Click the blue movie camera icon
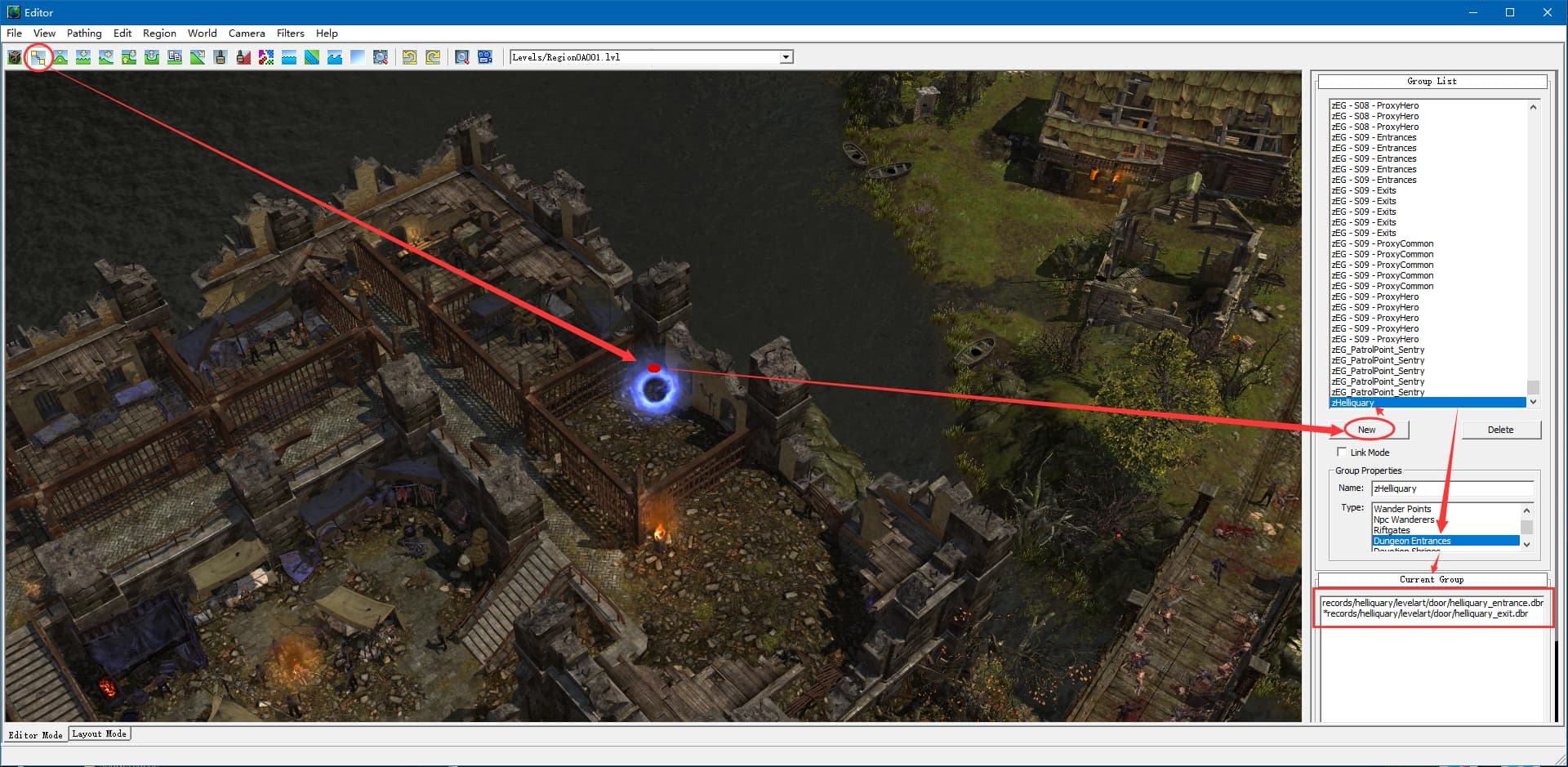 (x=485, y=57)
